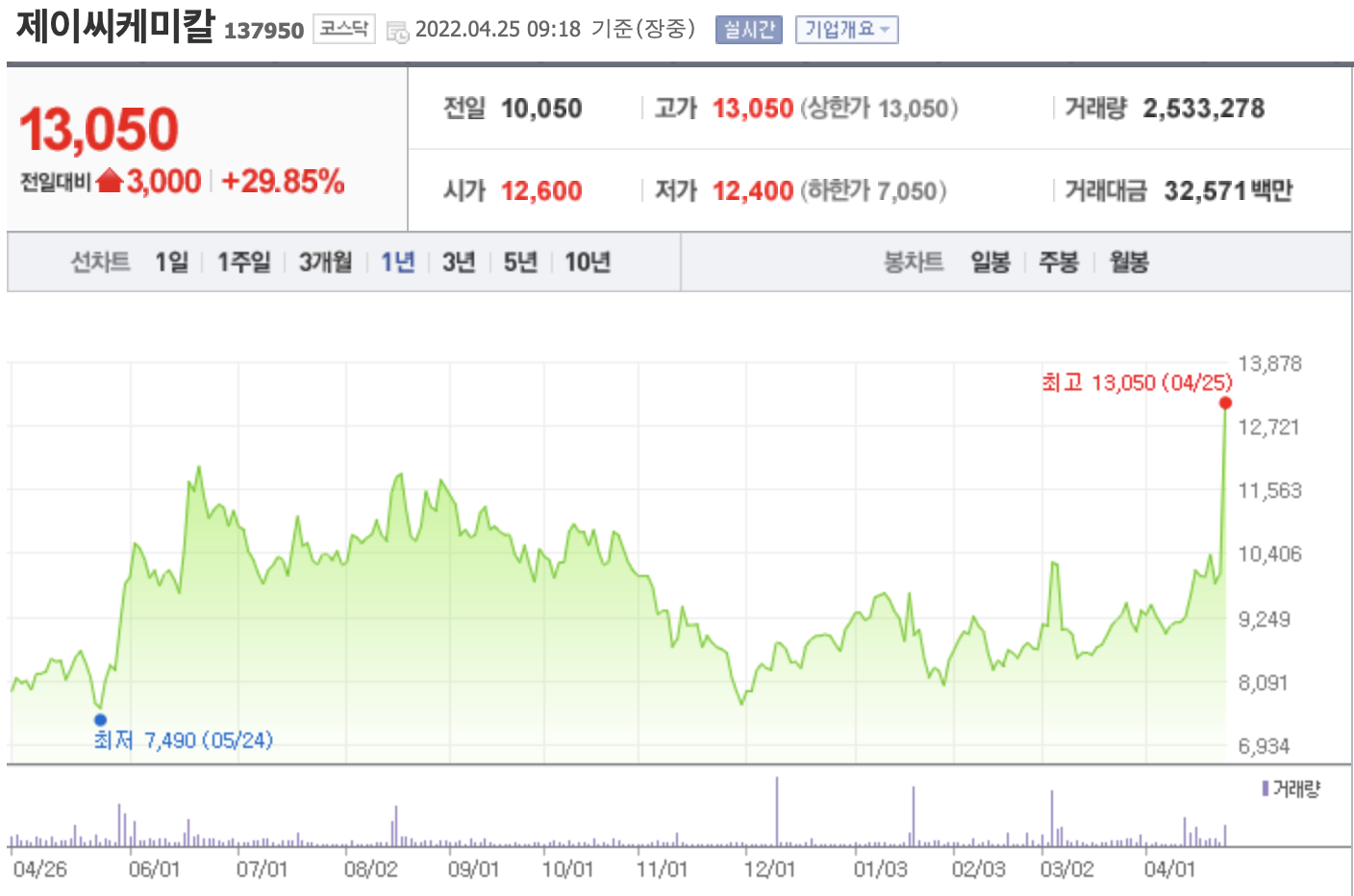Click the 저가 value 12,400
This screenshot has width=1354, height=896.
pyautogui.click(x=753, y=190)
